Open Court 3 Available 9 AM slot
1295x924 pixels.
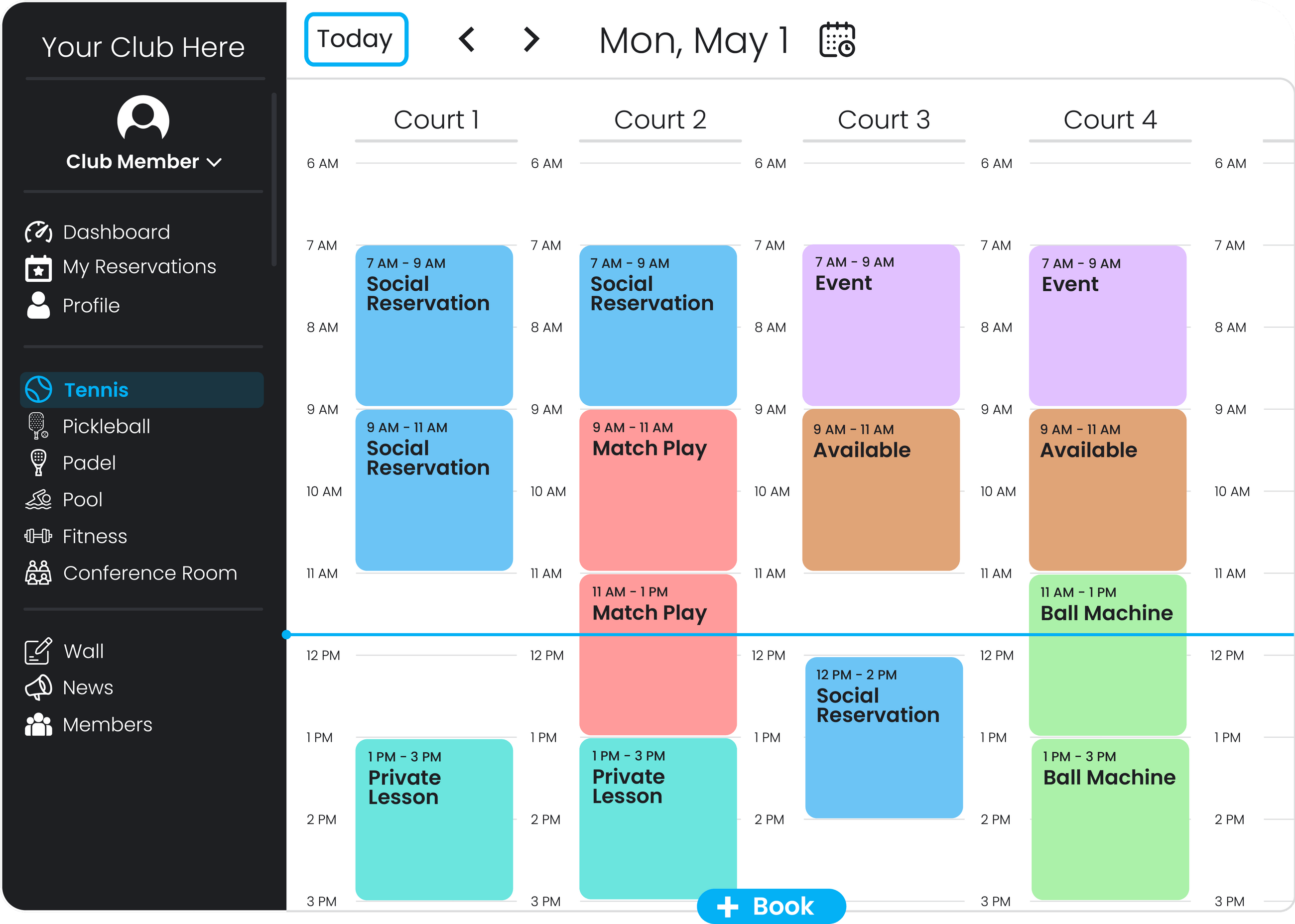pos(881,490)
